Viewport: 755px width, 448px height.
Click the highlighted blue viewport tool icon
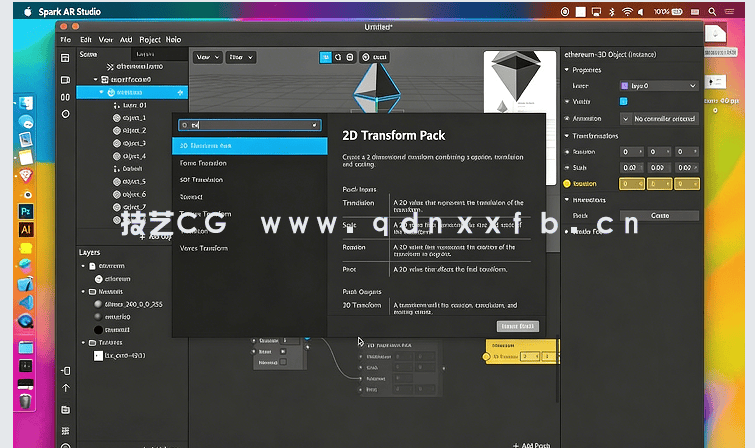coord(325,58)
